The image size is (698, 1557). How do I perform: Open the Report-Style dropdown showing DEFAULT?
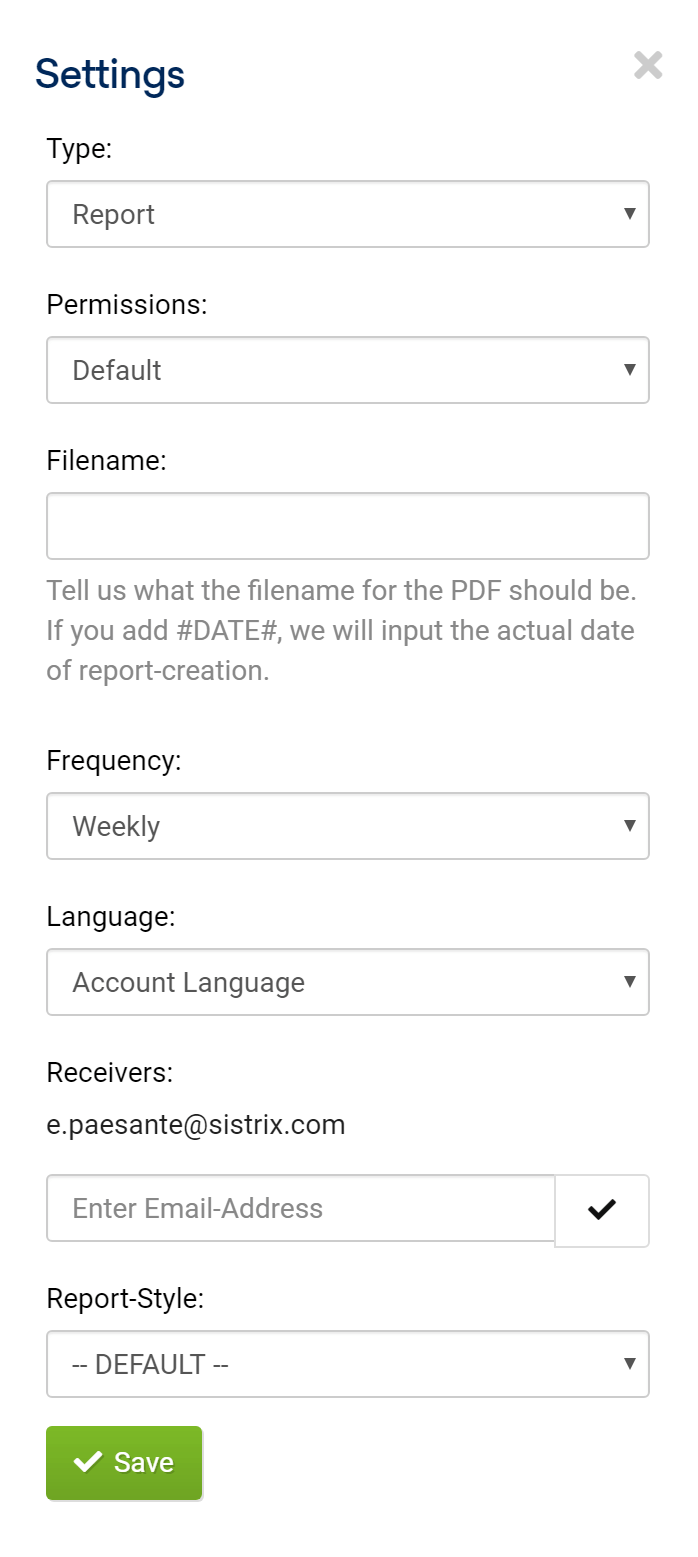(x=348, y=1364)
